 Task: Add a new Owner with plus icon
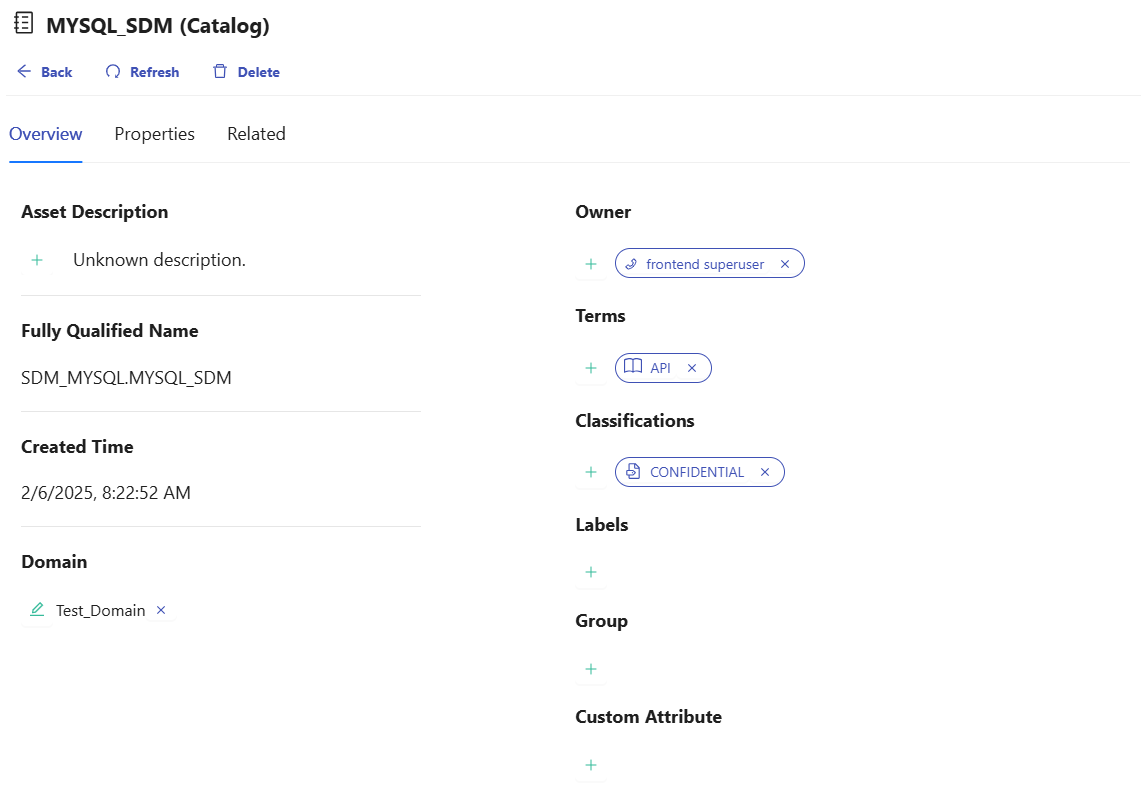591,264
